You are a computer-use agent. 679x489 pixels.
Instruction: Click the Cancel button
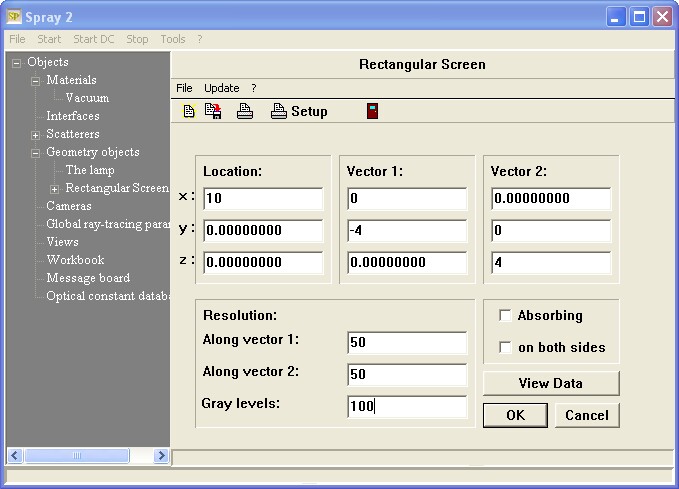pos(586,415)
